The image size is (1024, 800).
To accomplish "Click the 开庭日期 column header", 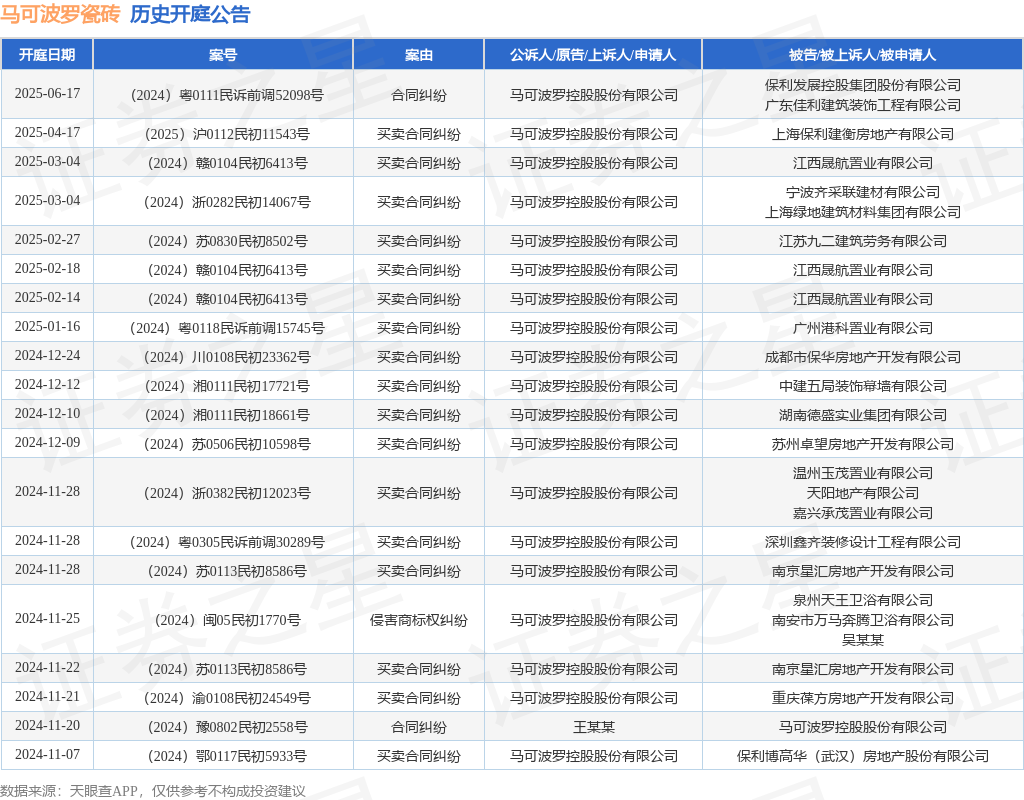I will (x=47, y=55).
